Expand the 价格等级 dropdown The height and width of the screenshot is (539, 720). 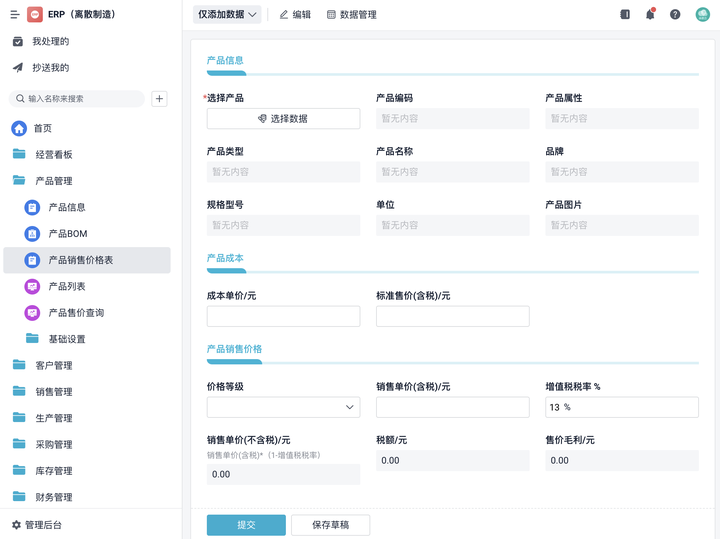[x=283, y=407]
